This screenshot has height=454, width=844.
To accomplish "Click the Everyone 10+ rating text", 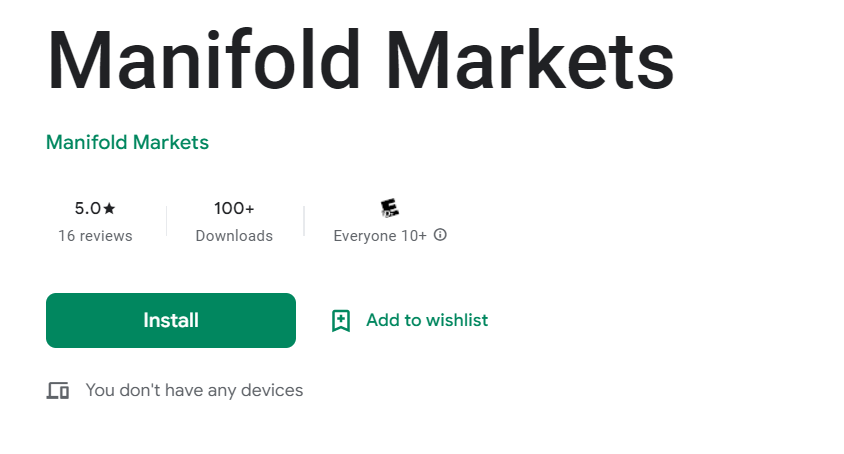I will (380, 236).
